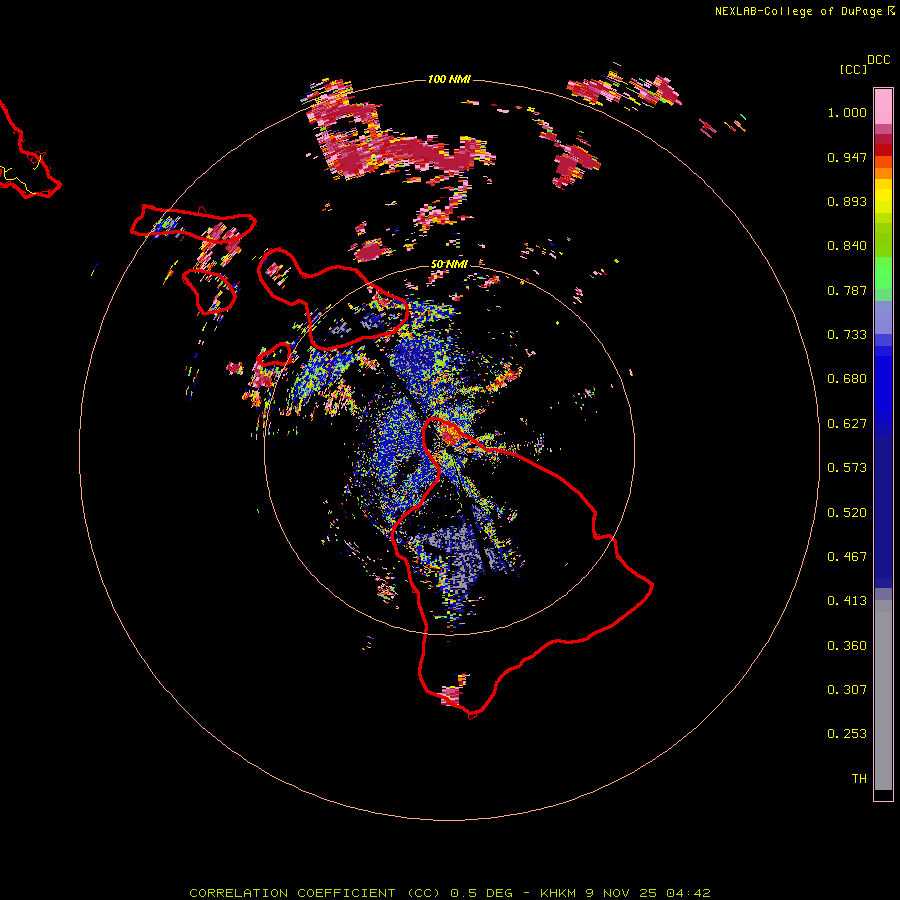The image size is (900, 900).
Task: Click the 0.893 color scale value
Action: coord(847,201)
